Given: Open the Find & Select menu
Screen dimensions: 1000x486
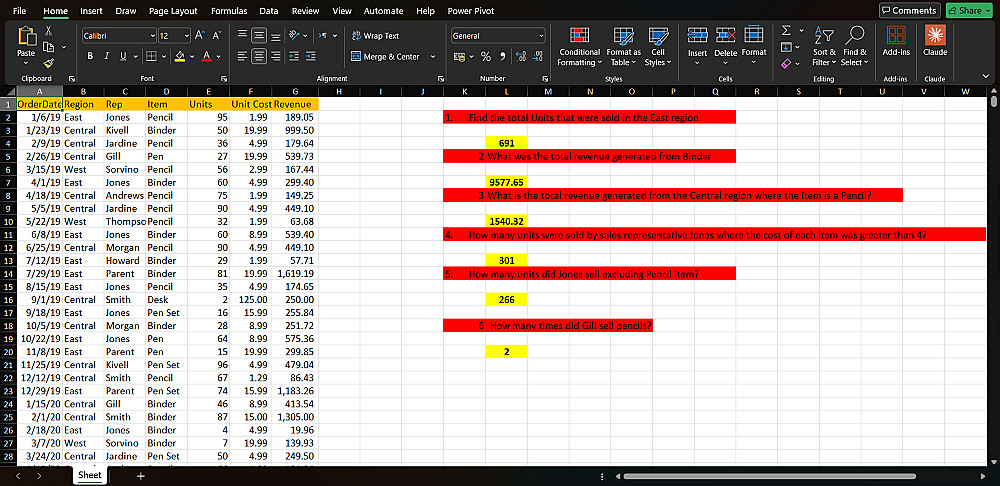Looking at the screenshot, I should (x=855, y=46).
